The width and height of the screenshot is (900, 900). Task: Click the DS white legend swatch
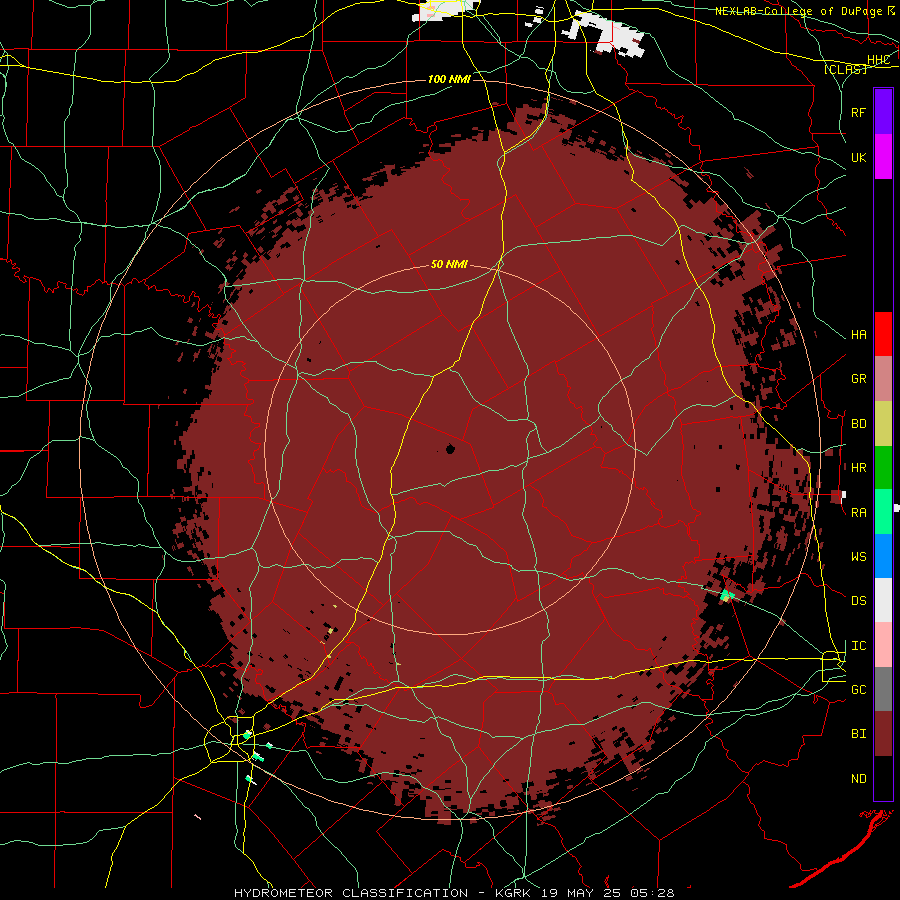[x=883, y=600]
